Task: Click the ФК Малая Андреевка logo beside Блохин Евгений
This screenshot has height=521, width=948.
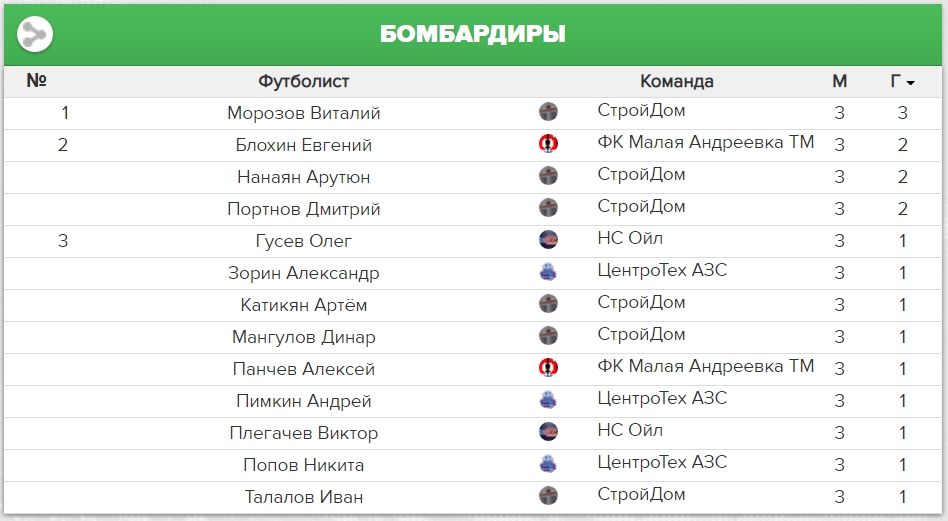Action: pyautogui.click(x=548, y=144)
